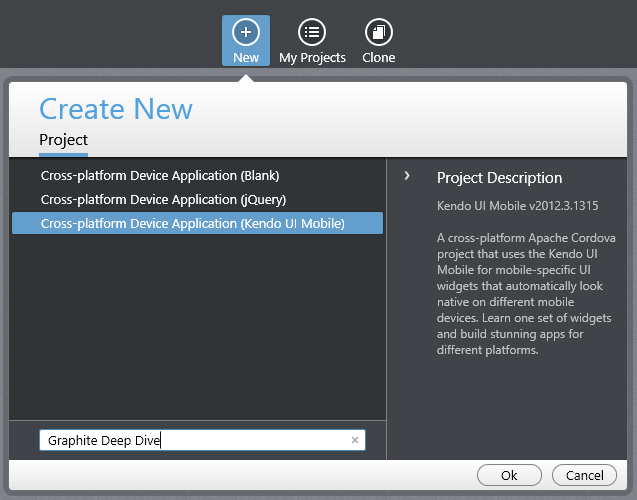The height and width of the screenshot is (500, 637).
Task: Click the 'My Projects' label text
Action: tap(312, 58)
